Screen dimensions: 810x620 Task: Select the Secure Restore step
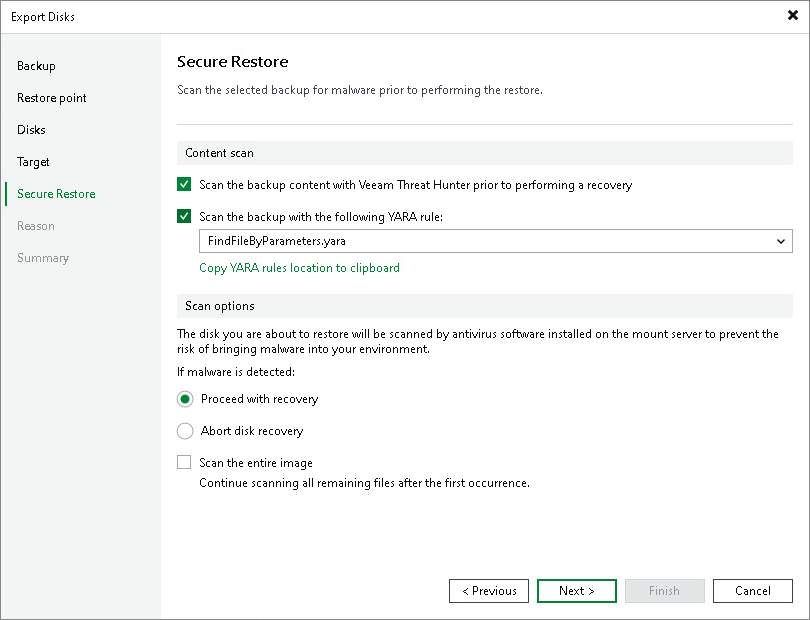pyautogui.click(x=54, y=193)
